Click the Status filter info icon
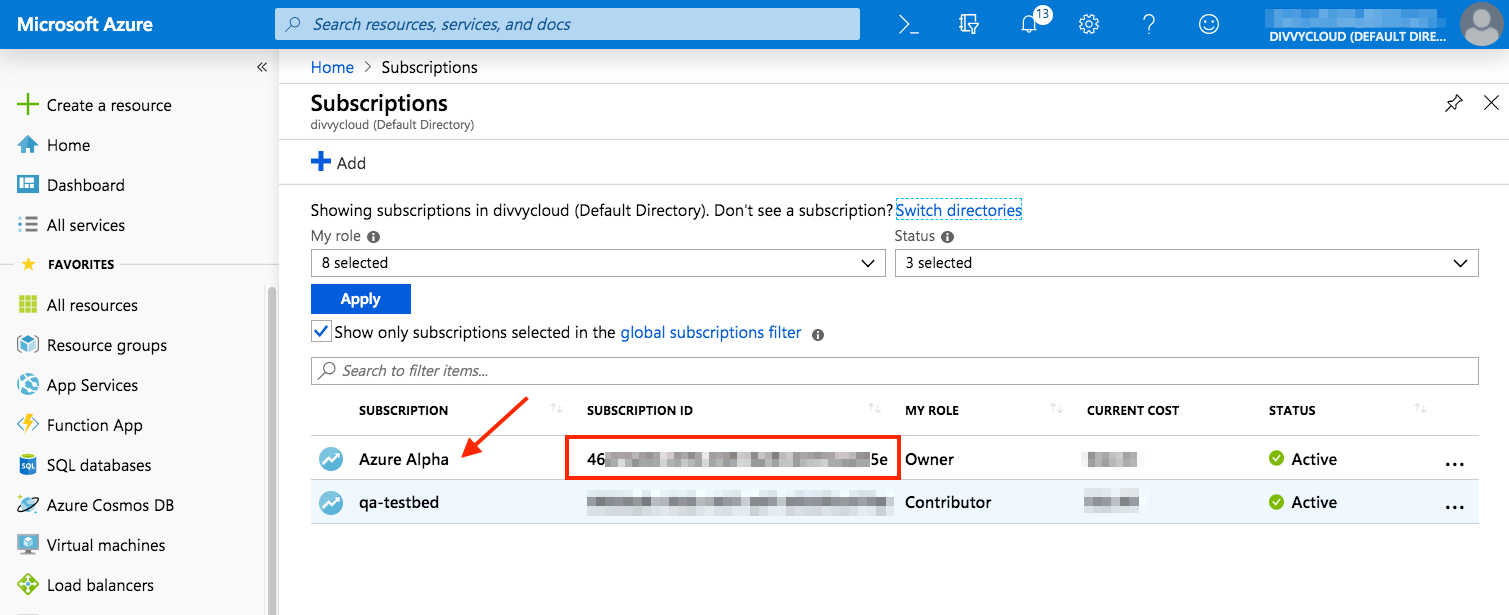 (947, 237)
